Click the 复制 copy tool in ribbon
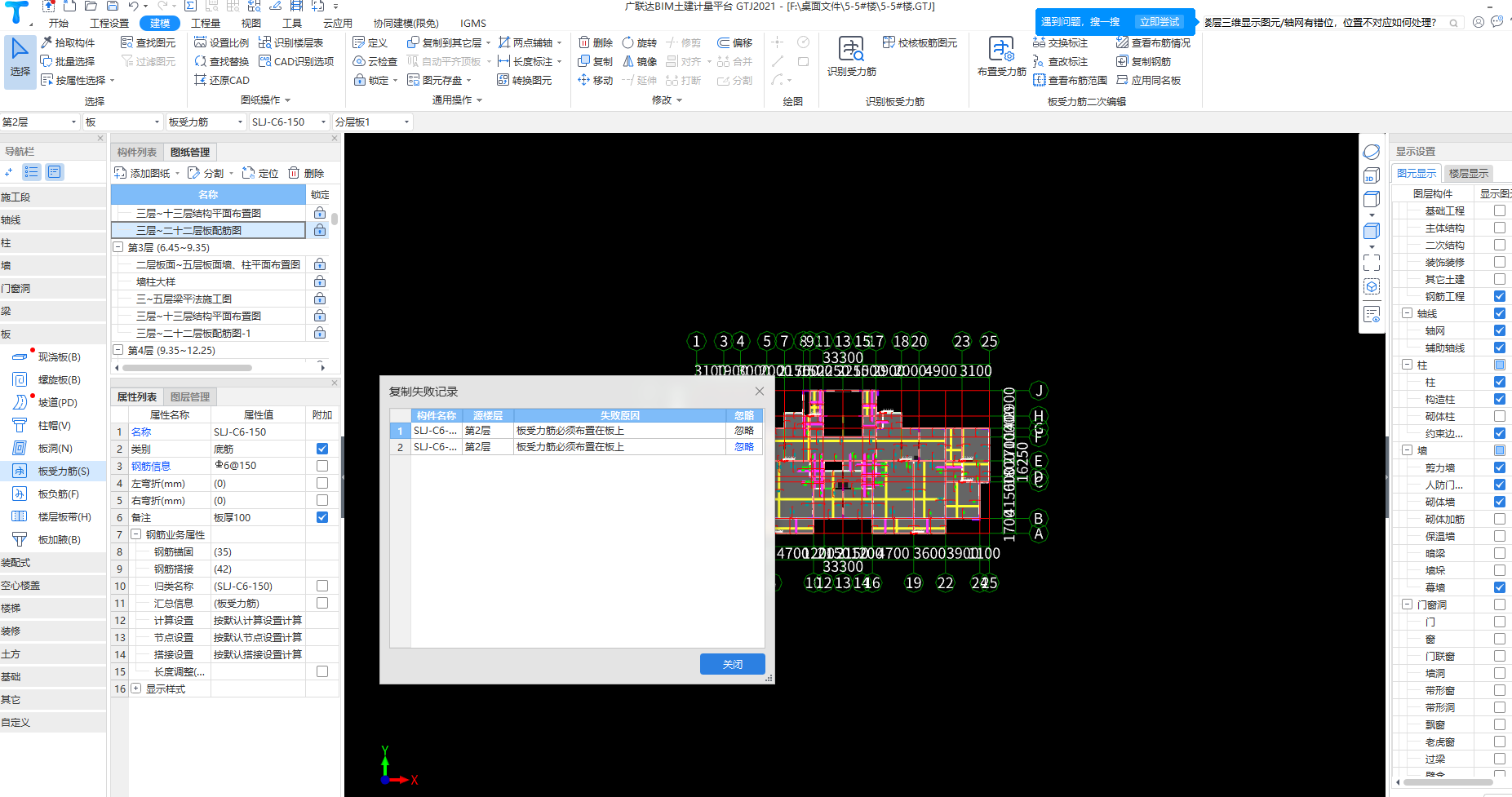Viewport: 1512px width, 797px height. tap(595, 61)
